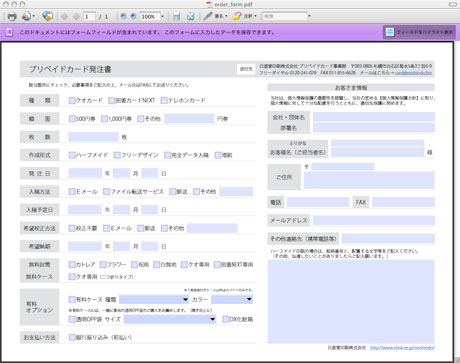Check the フリーデザイン checkbox
This screenshot has width=460, height=363.
(x=117, y=155)
